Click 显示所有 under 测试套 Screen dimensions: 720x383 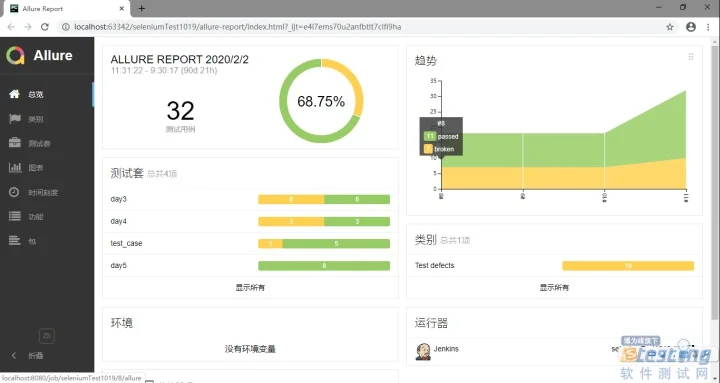pos(250,287)
